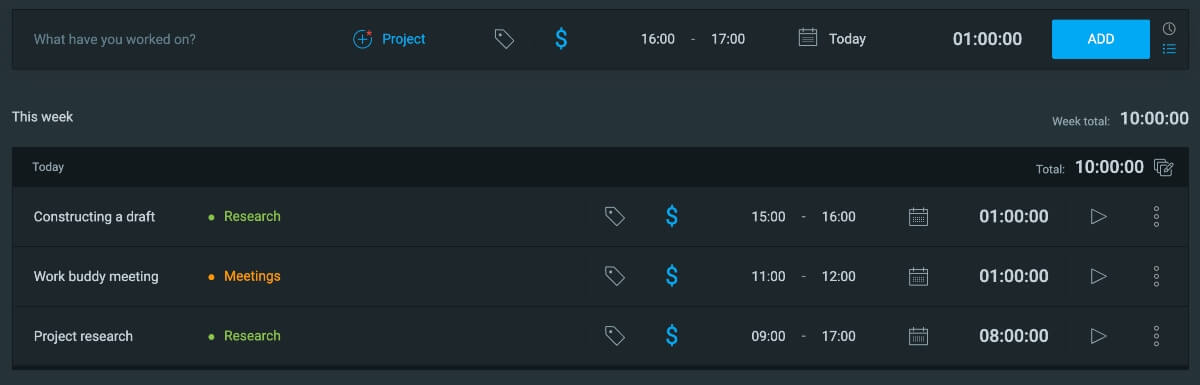Screen dimensions: 1200x385
Task: Open three-dot menu for Project research
Action: (1156, 336)
